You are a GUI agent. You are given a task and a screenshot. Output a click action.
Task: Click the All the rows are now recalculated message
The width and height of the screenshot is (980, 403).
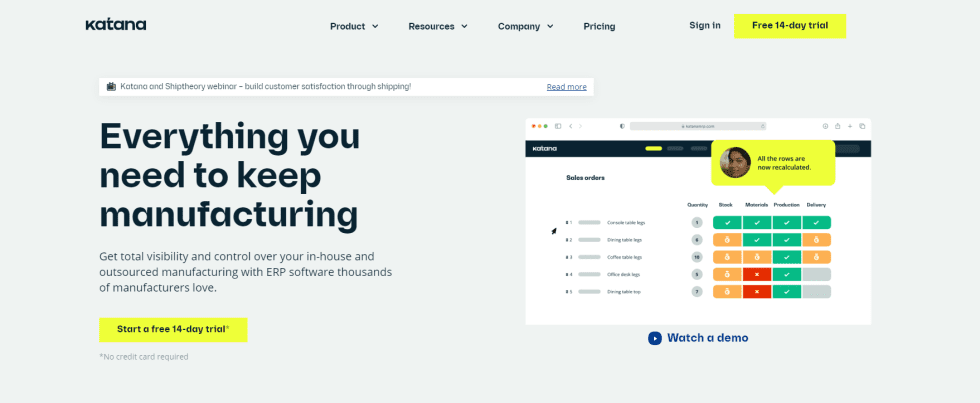coord(784,163)
